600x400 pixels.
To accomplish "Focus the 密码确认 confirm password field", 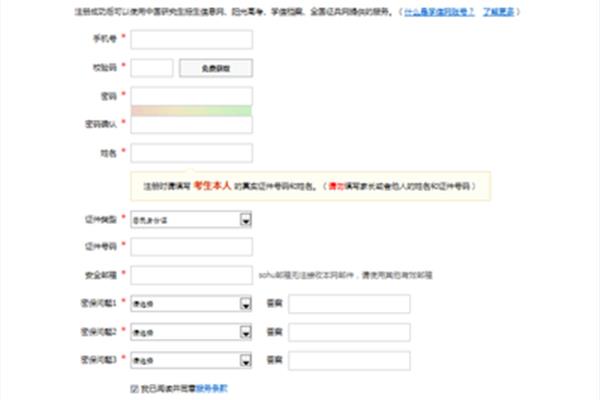I will coord(191,125).
